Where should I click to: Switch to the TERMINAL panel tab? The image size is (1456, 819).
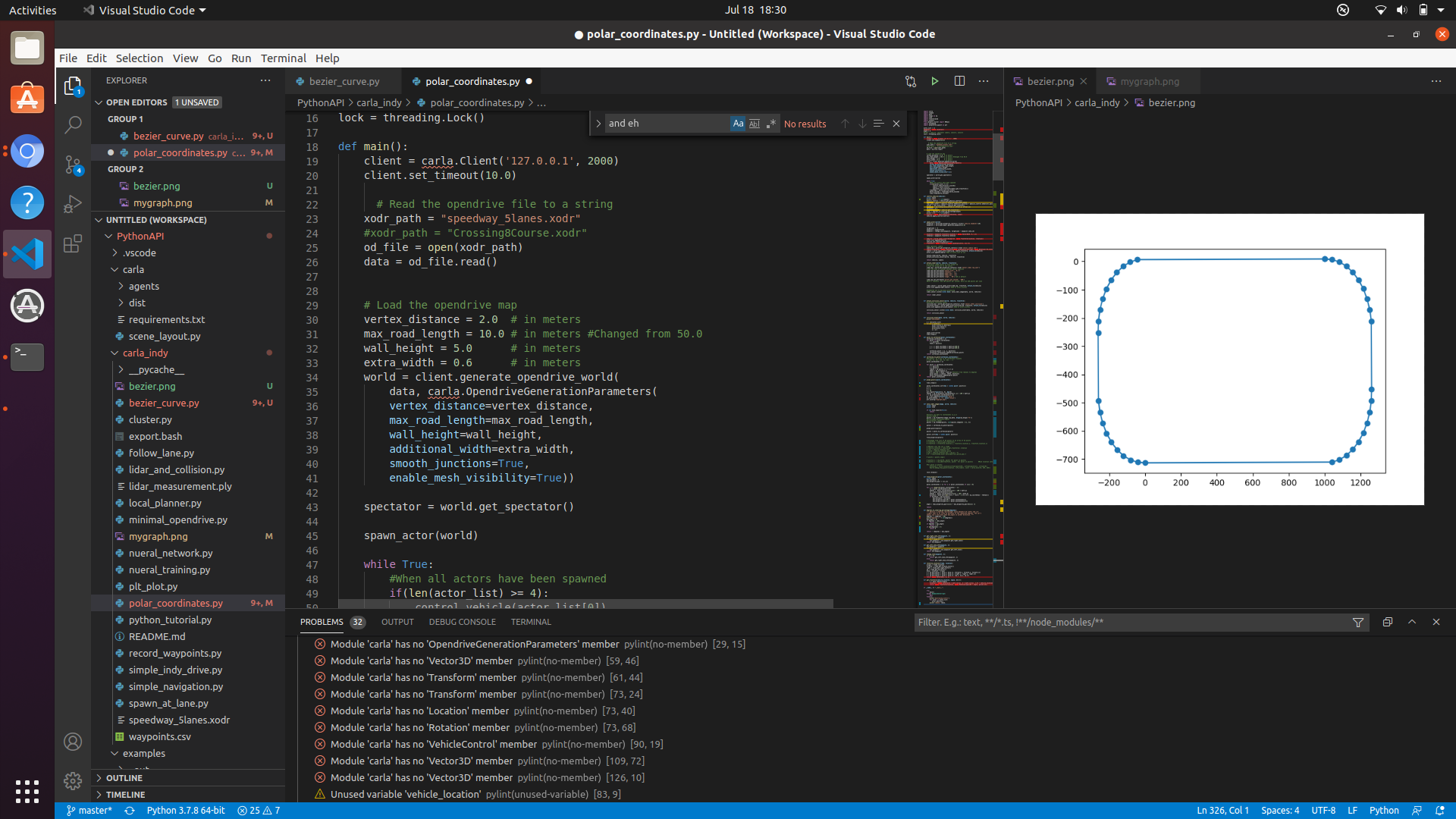point(531,621)
